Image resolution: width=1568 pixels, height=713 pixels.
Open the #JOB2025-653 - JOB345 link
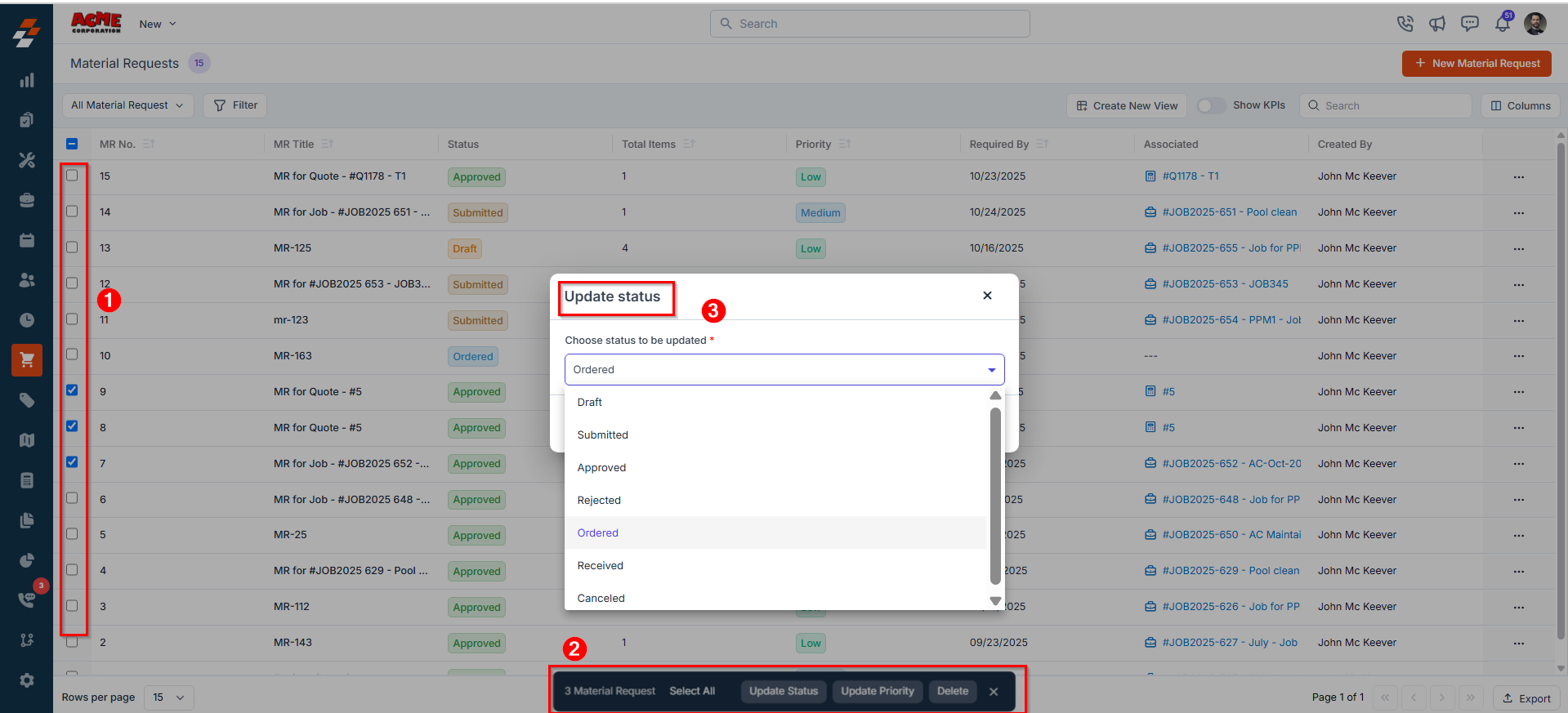tap(1225, 284)
